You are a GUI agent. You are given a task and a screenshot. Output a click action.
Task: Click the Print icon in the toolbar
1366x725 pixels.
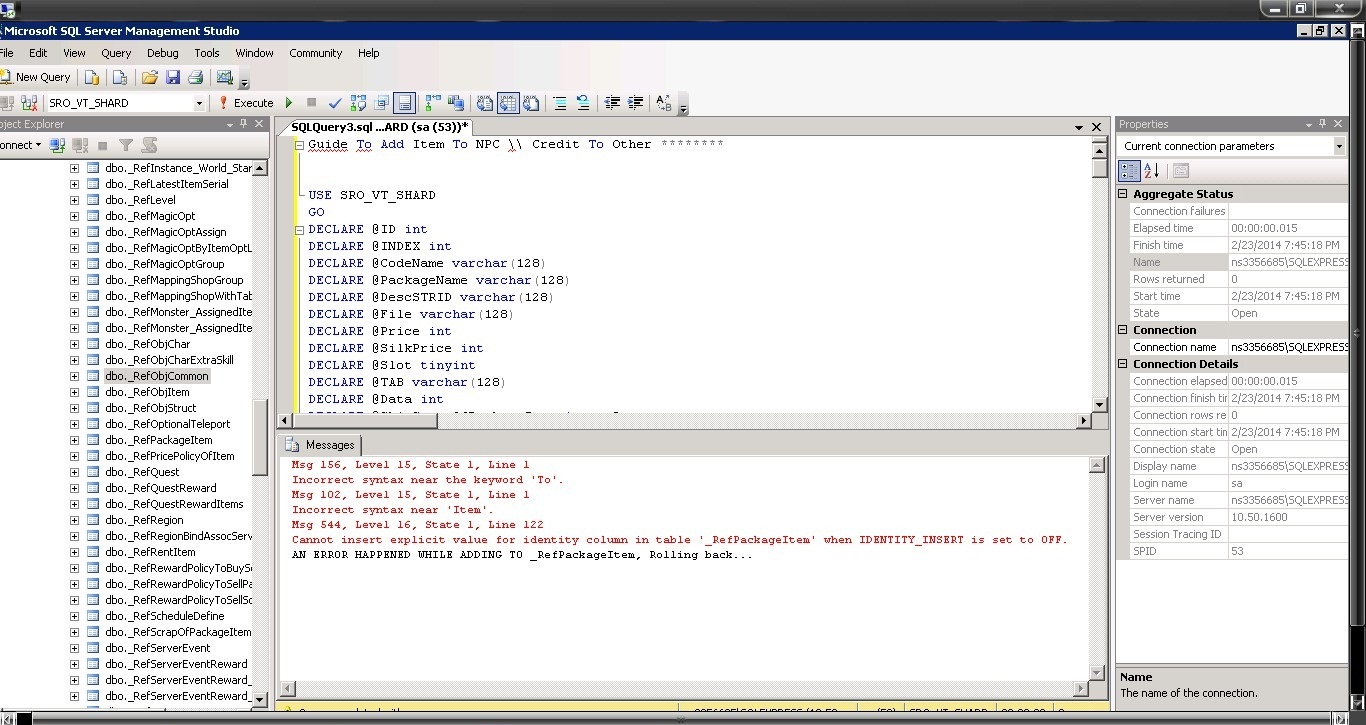pos(196,77)
